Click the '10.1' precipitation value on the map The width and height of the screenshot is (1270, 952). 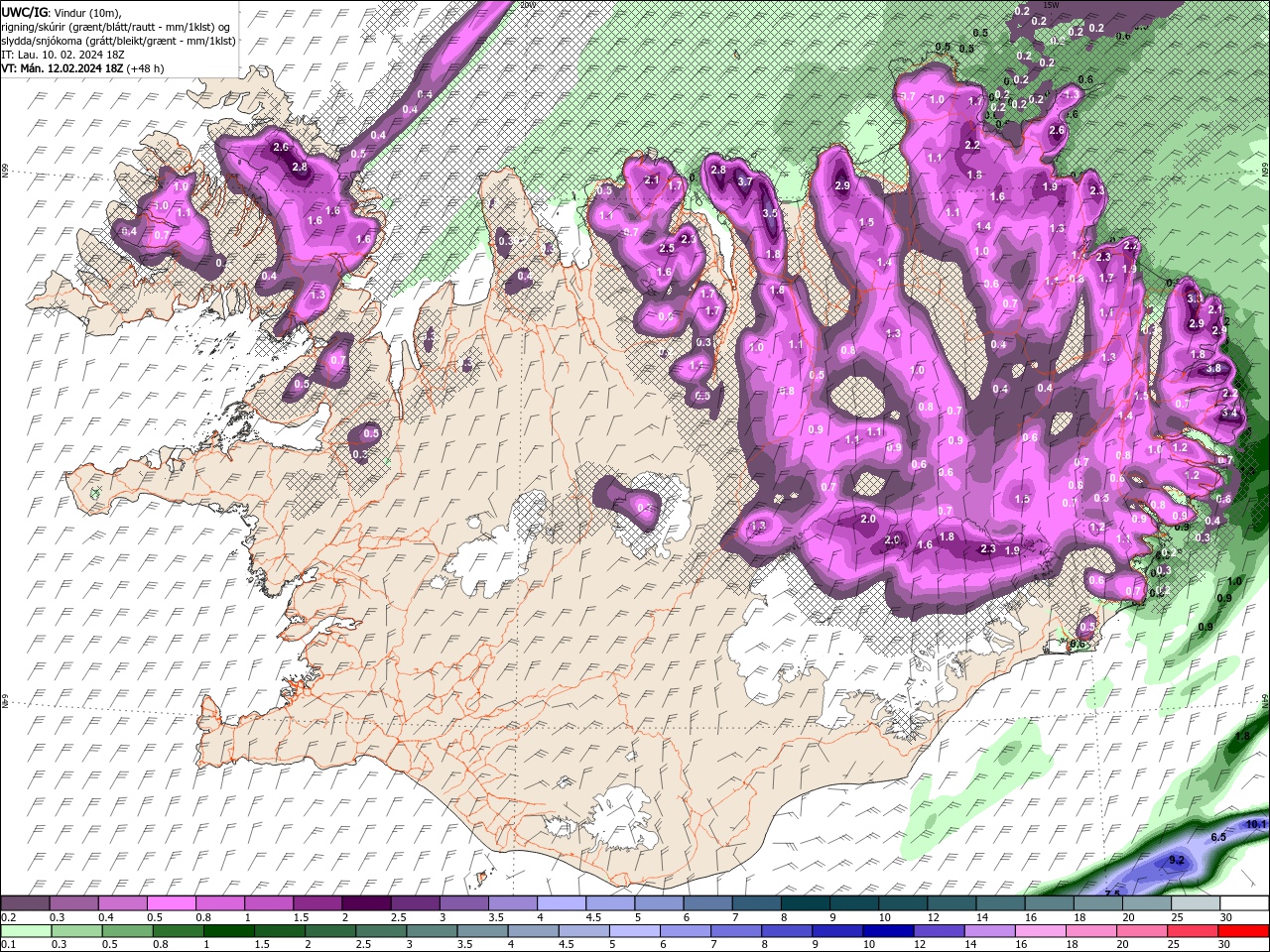click(1256, 824)
